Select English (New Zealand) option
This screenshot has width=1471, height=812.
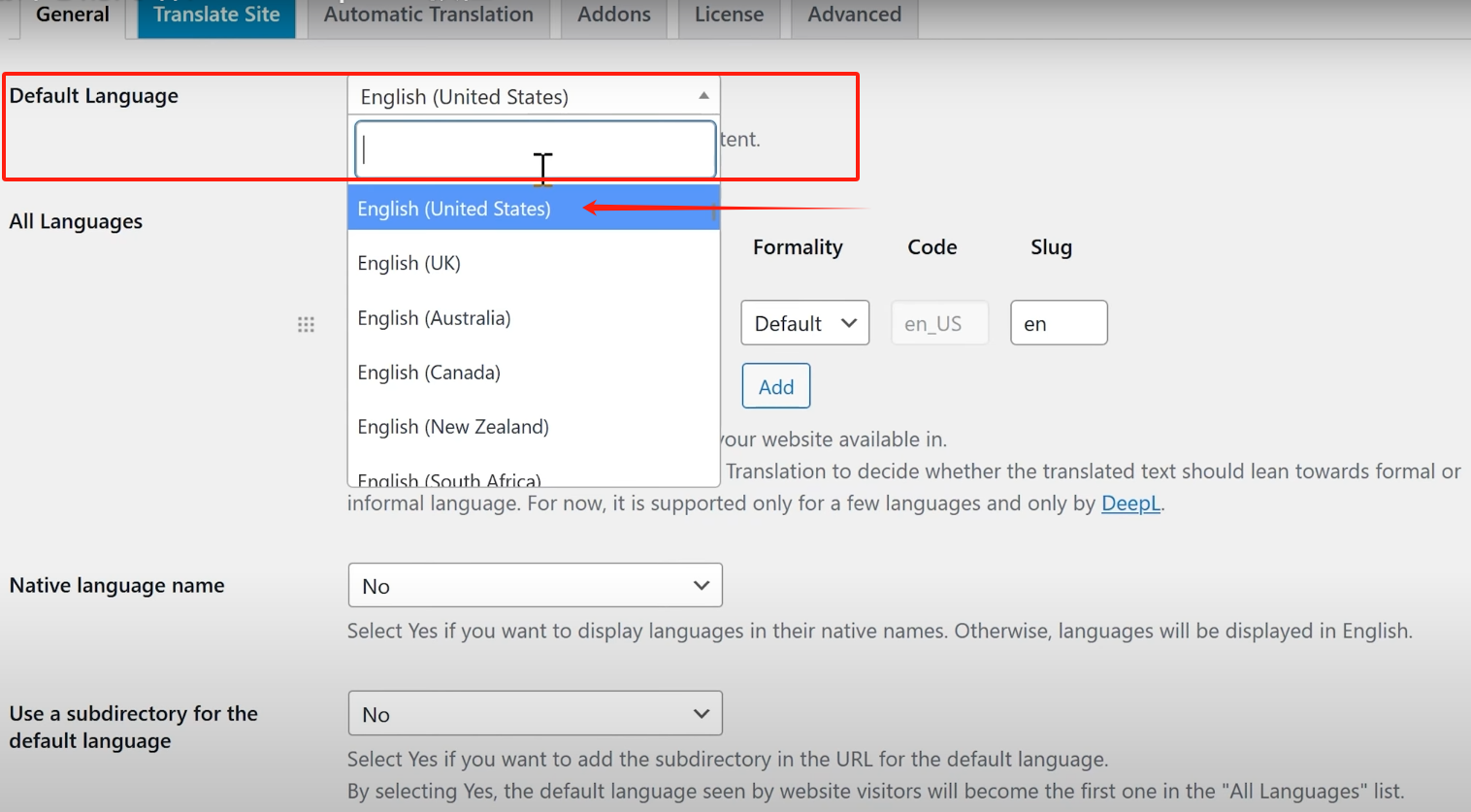click(x=453, y=427)
